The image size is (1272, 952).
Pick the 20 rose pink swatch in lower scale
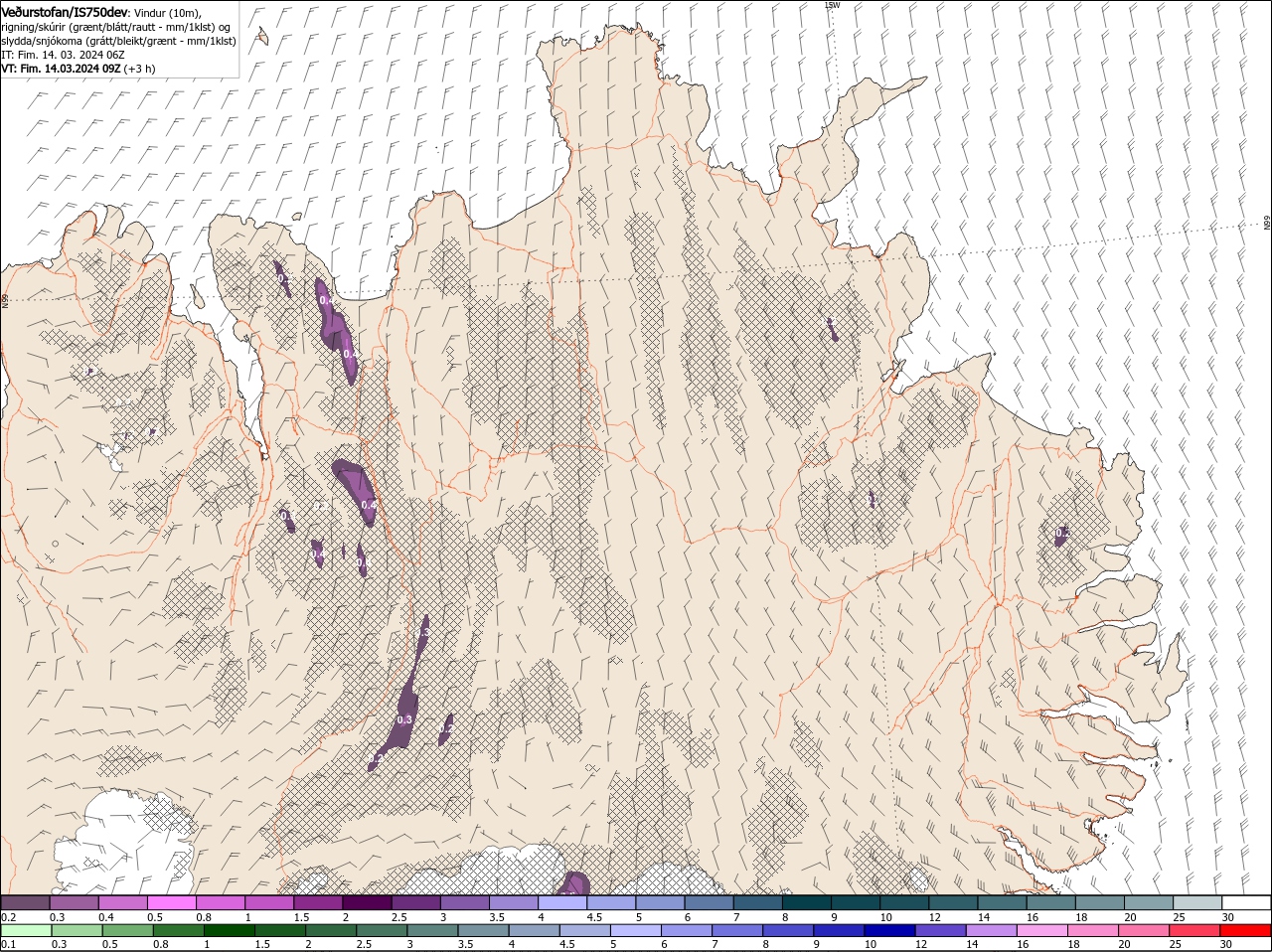1143,930
